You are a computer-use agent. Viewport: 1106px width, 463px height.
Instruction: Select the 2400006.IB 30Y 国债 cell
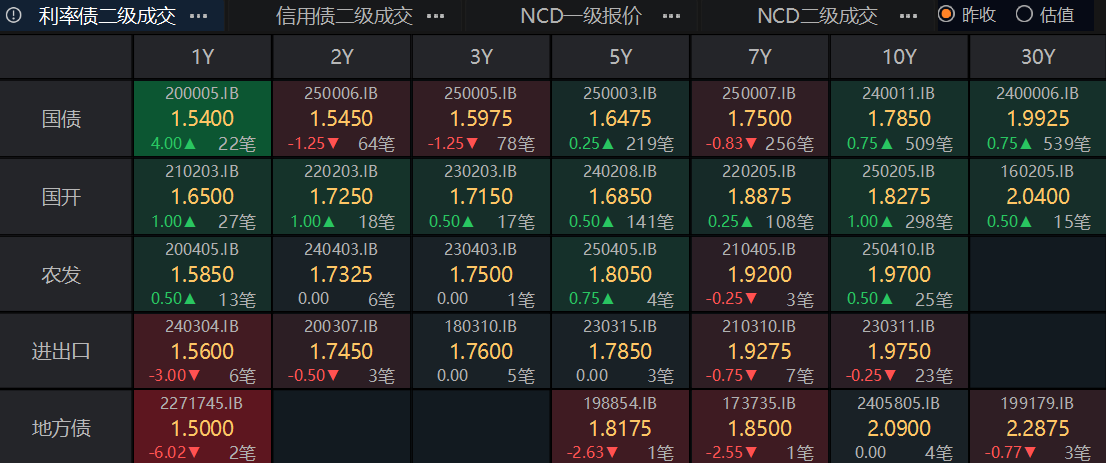pyautogui.click(x=1038, y=119)
